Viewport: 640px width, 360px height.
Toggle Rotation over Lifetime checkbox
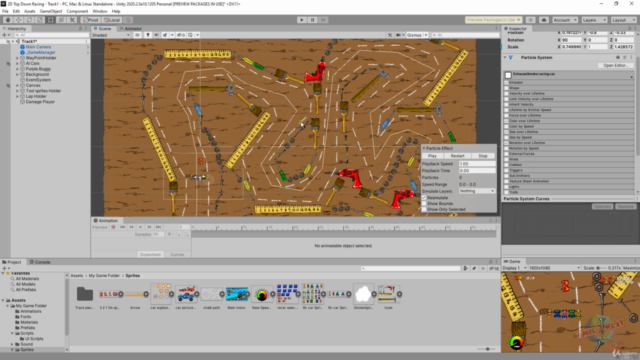507,143
